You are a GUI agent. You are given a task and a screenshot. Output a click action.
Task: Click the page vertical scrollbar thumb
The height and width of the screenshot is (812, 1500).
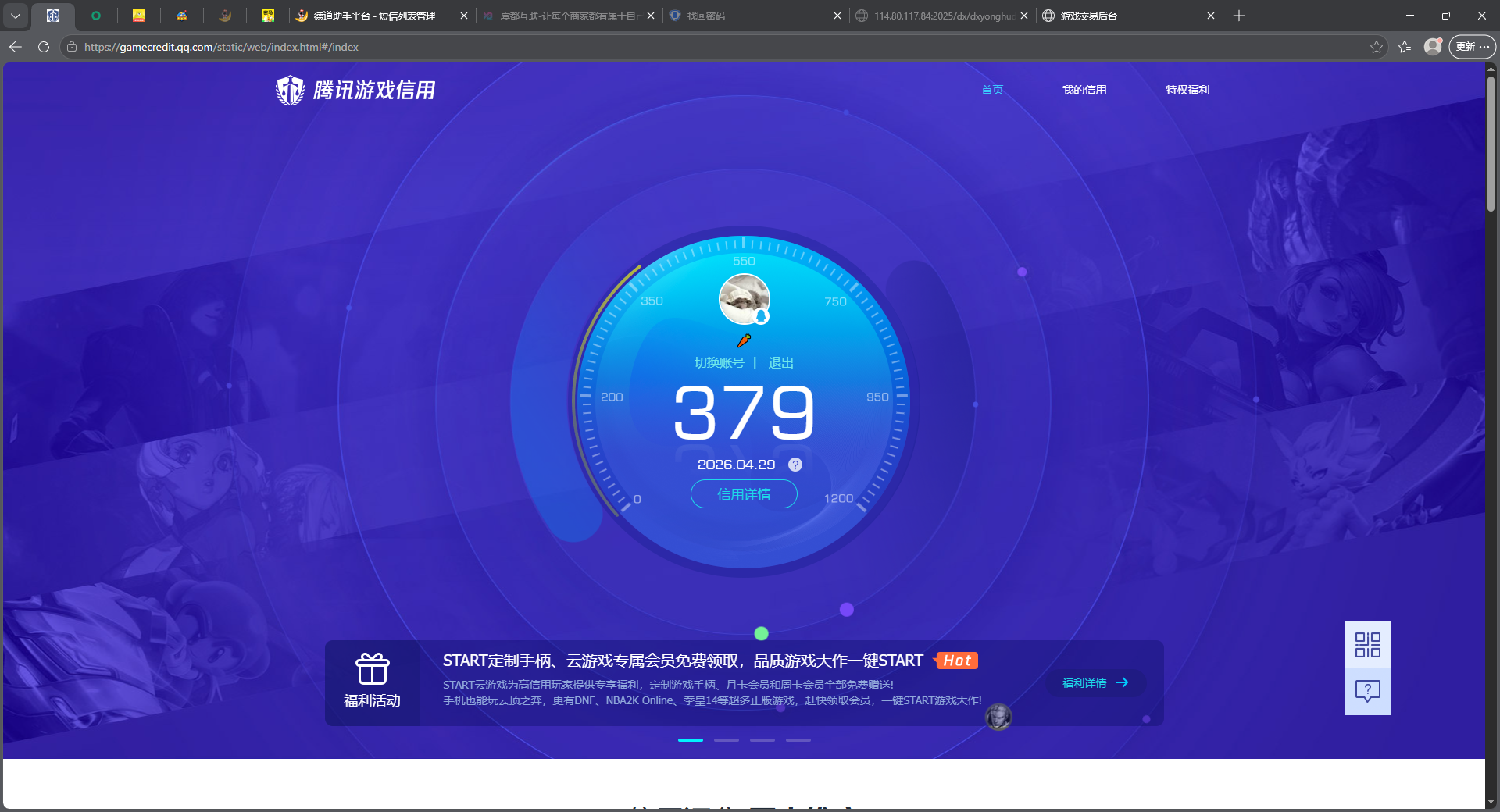pos(1491,143)
